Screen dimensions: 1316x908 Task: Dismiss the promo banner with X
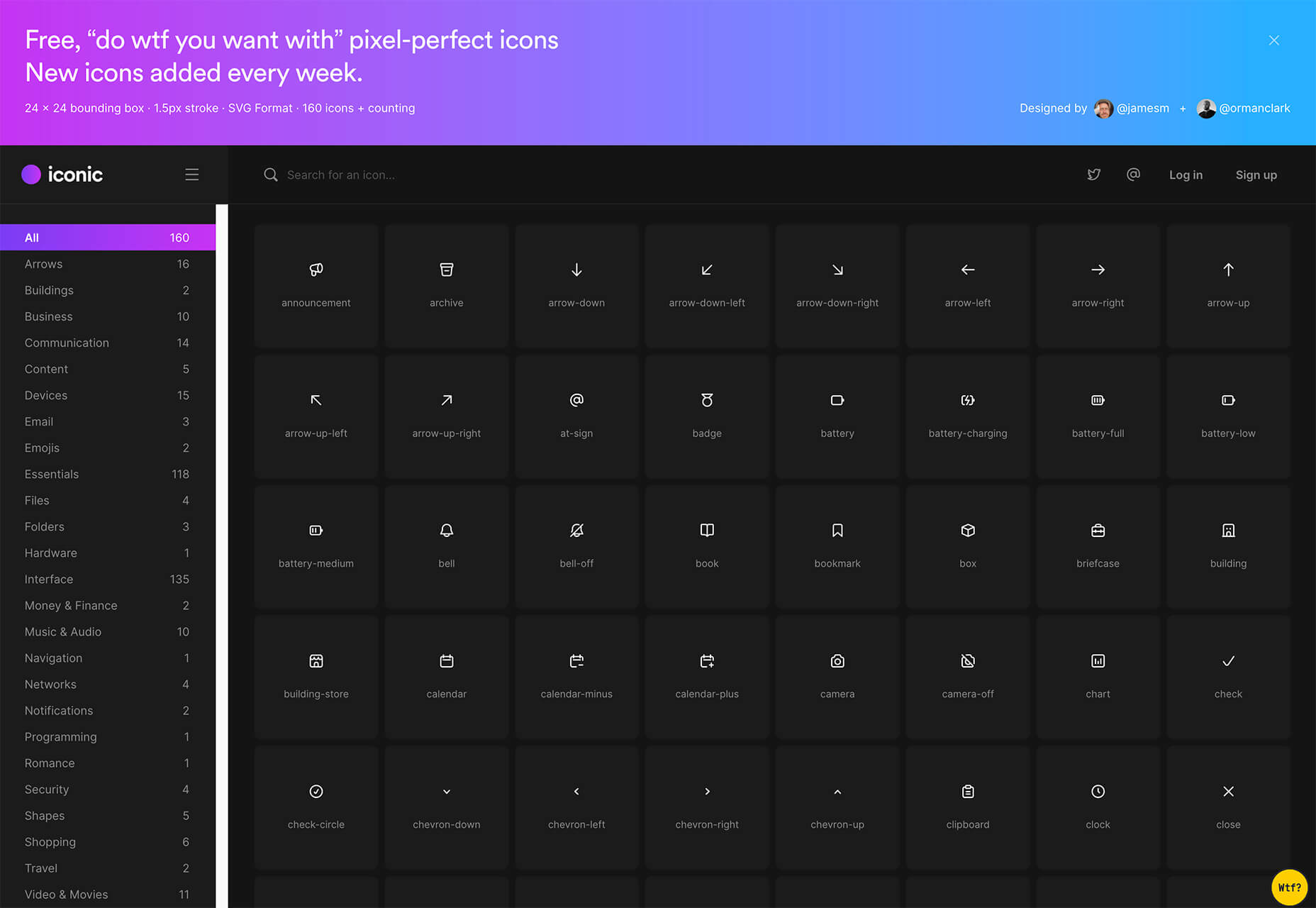tap(1274, 40)
